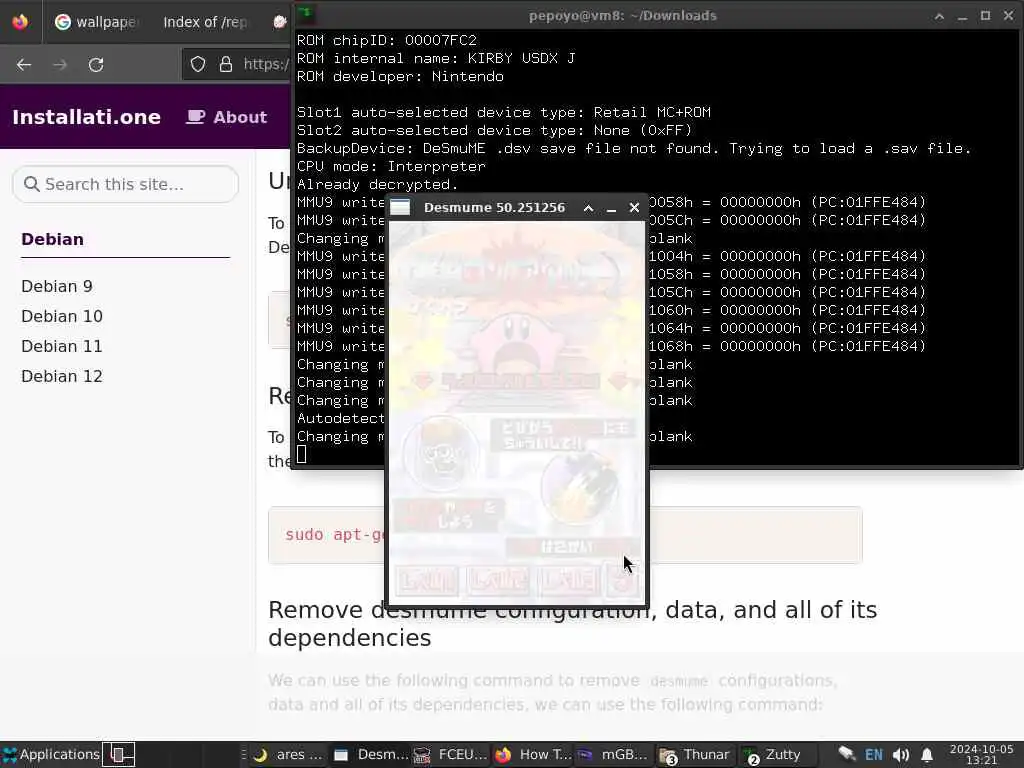Reload the page with the refresh icon
The image size is (1024, 768).
pyautogui.click(x=96, y=65)
